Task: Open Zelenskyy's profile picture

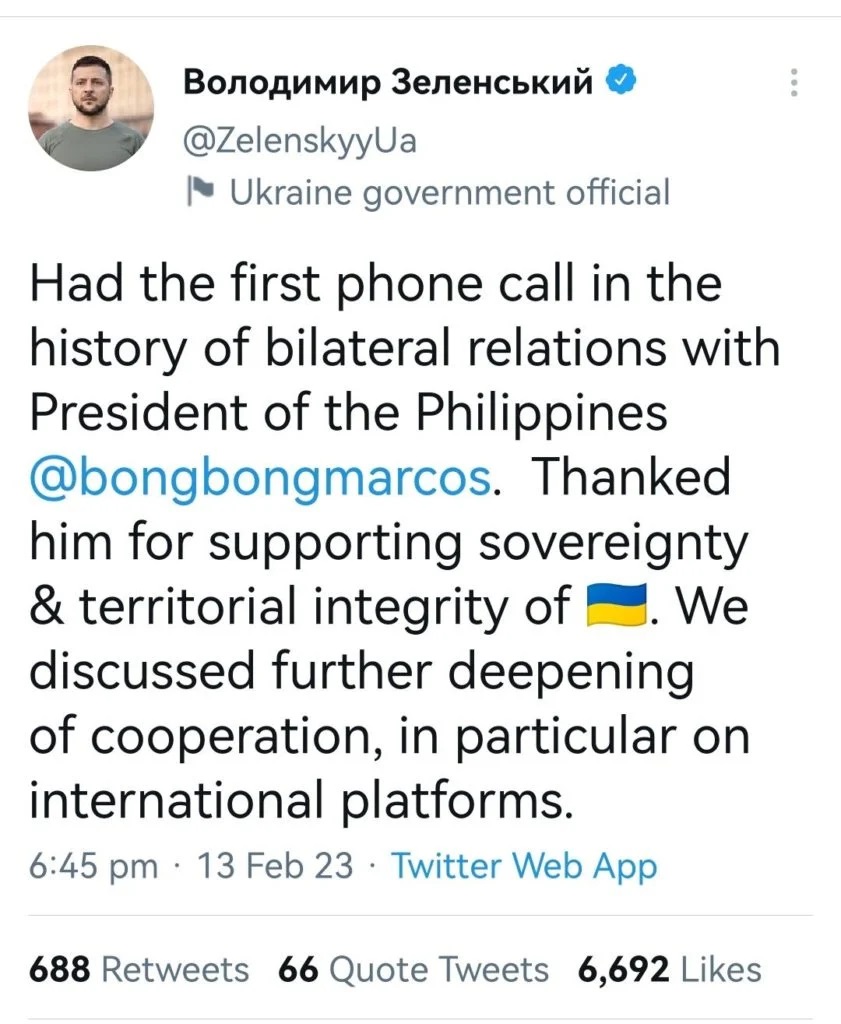Action: point(97,107)
